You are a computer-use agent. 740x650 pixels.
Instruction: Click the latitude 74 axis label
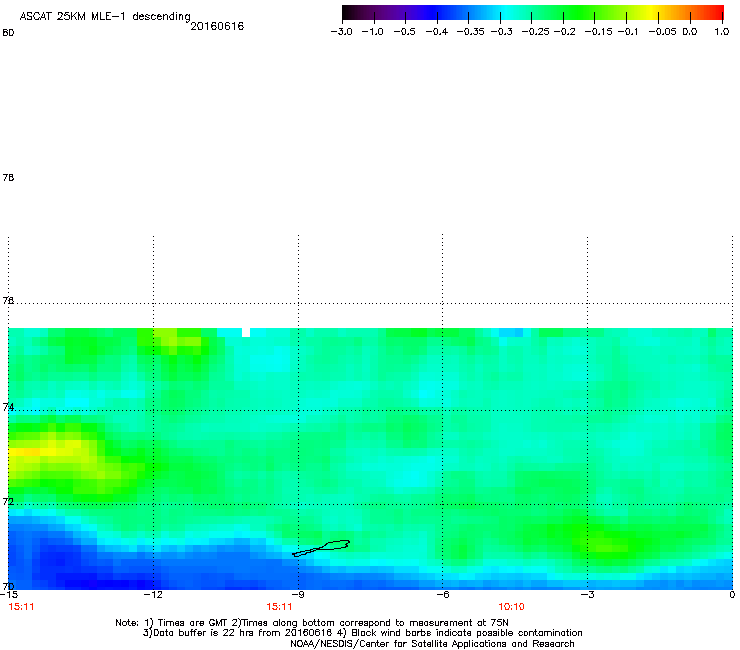[8, 407]
